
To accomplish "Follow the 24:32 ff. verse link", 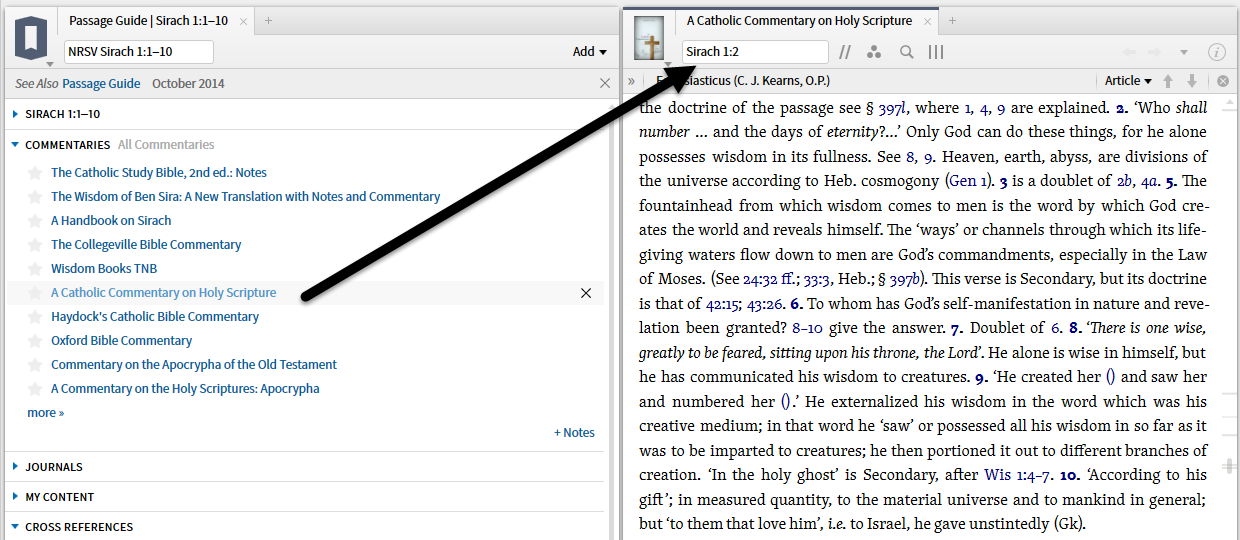I will [x=775, y=279].
